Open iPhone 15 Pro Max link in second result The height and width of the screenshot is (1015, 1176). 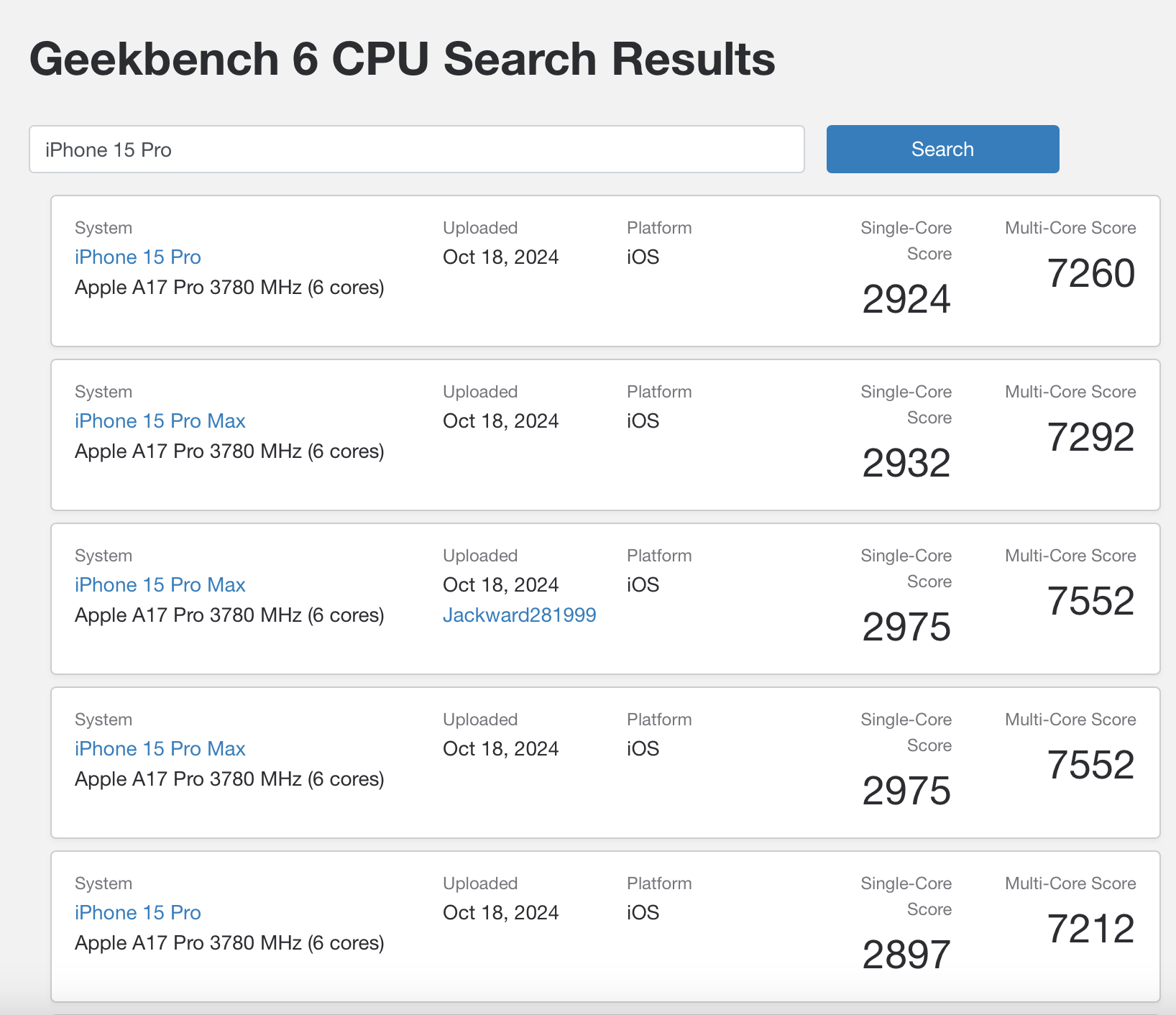tap(160, 421)
